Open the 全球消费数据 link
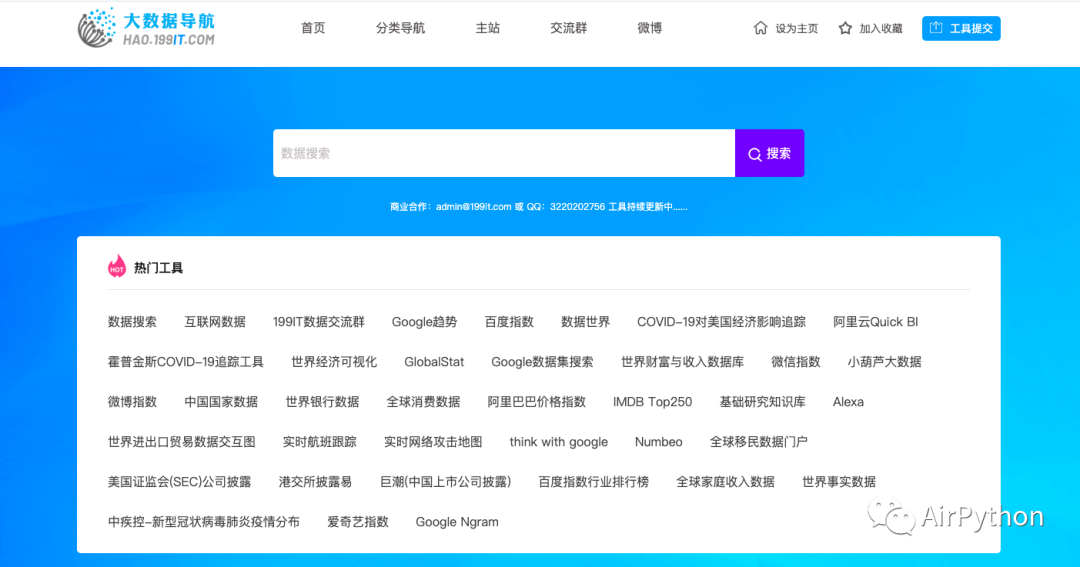The image size is (1080, 567). point(423,402)
